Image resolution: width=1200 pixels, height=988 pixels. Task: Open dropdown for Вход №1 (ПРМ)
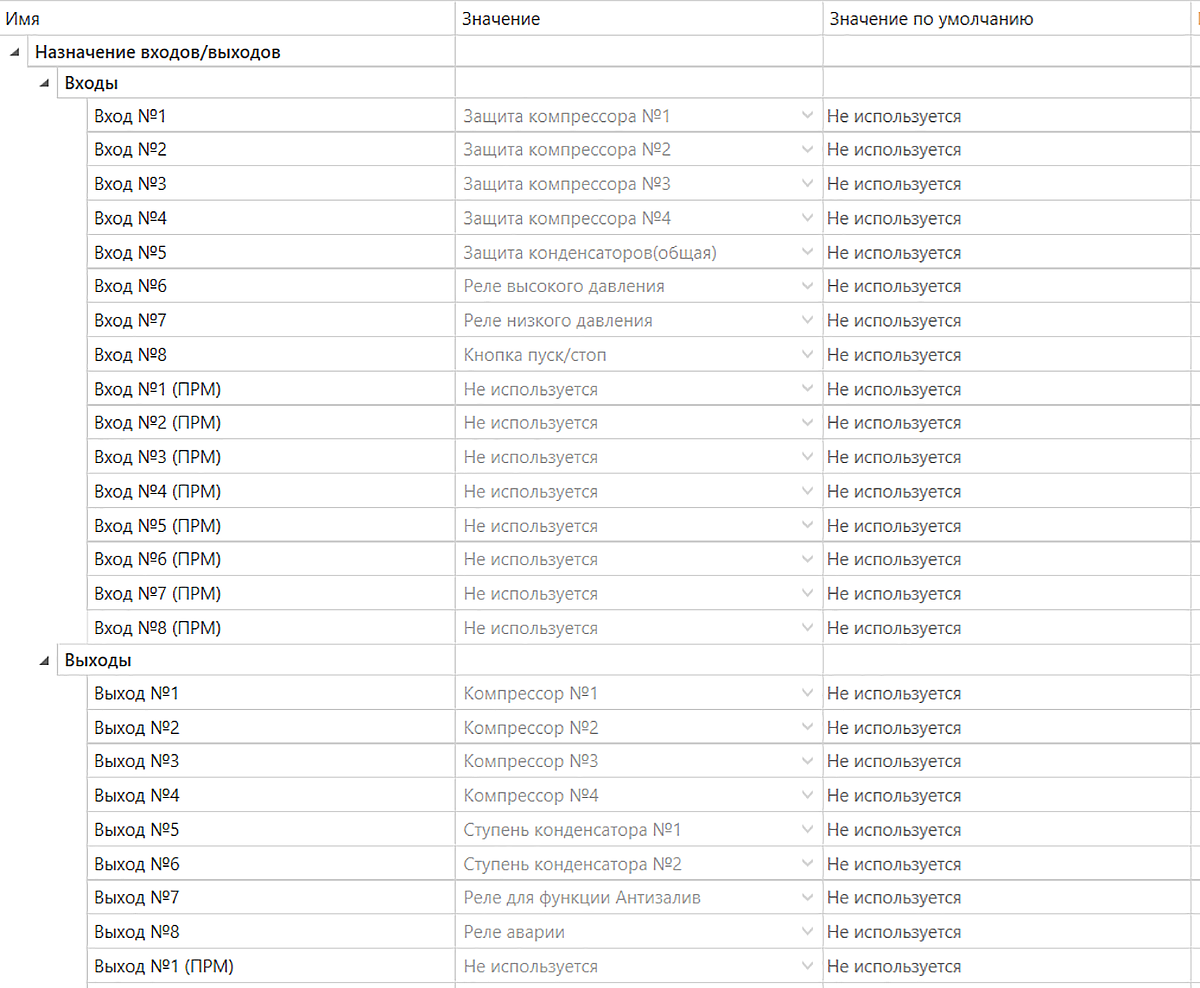[808, 389]
